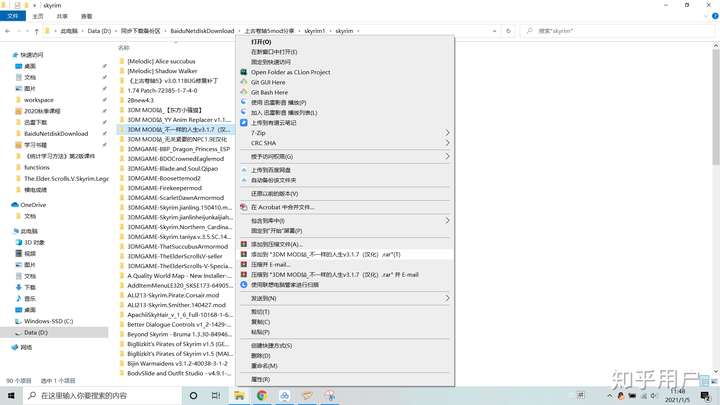Open File Explorer from the taskbar

[239, 395]
